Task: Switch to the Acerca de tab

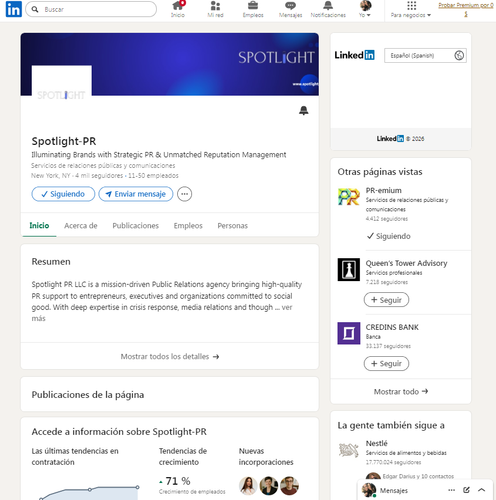Action: (x=81, y=226)
